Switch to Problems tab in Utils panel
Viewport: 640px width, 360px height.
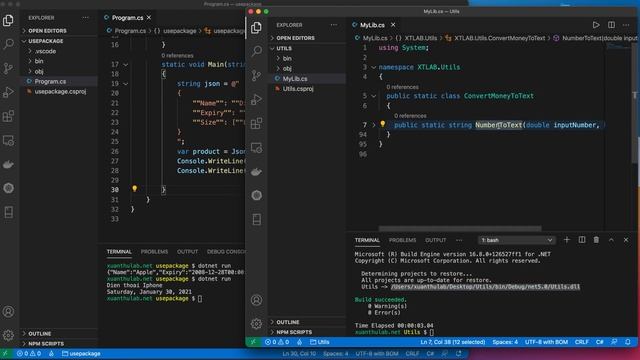click(x=402, y=240)
